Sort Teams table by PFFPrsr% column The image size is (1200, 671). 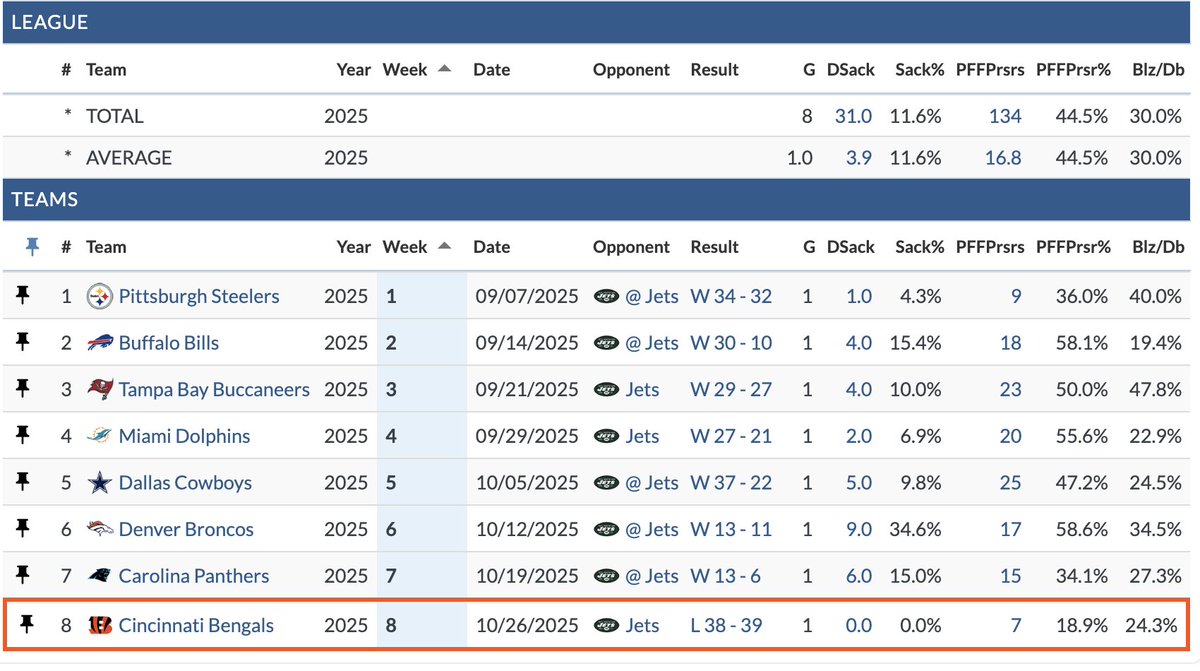[x=1074, y=247]
